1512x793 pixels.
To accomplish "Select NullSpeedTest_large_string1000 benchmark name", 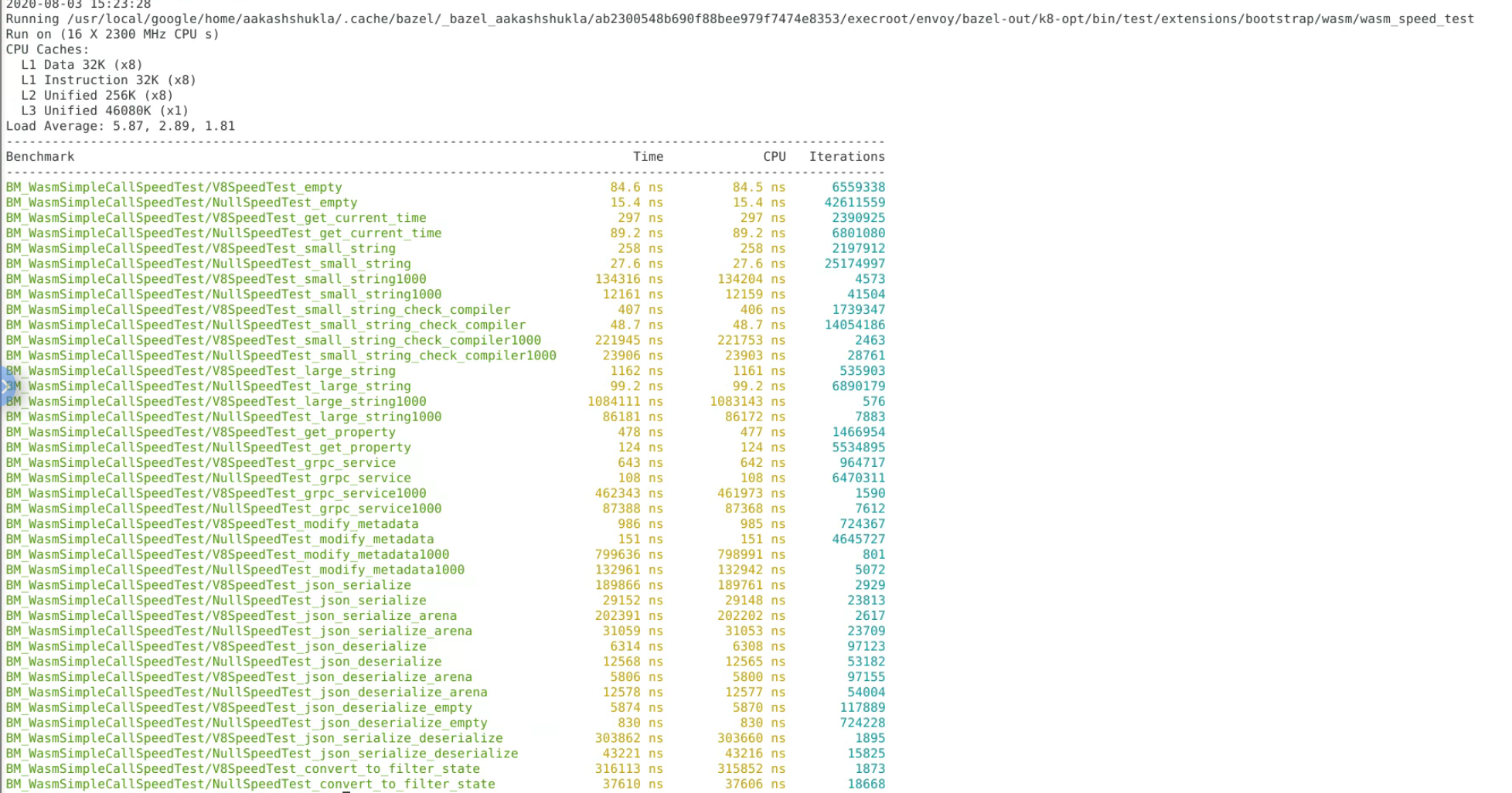I will (224, 417).
